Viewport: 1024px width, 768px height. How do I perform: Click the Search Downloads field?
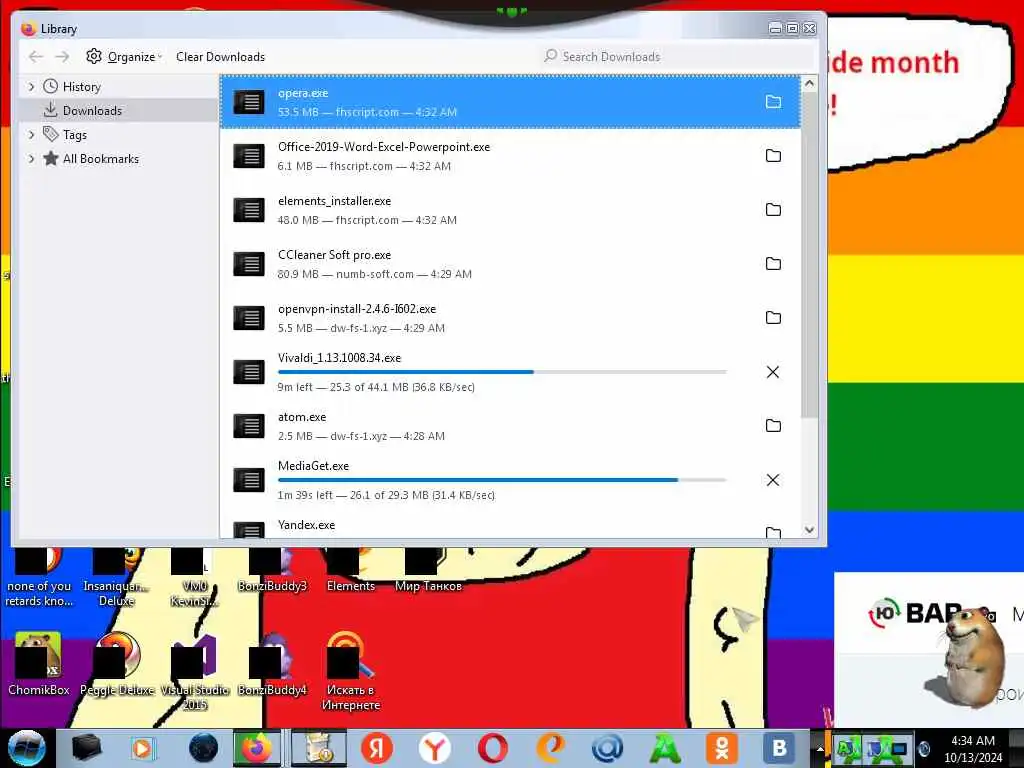tap(676, 57)
